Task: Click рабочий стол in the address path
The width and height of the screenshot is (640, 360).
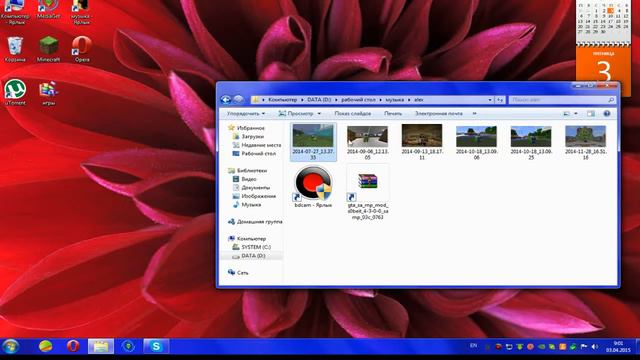Action: point(358,100)
